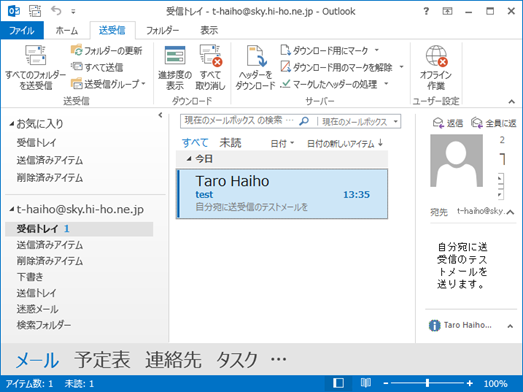Viewport: 523px width, 392px height.
Task: Select the Taro Haiho test email
Action: coord(282,194)
